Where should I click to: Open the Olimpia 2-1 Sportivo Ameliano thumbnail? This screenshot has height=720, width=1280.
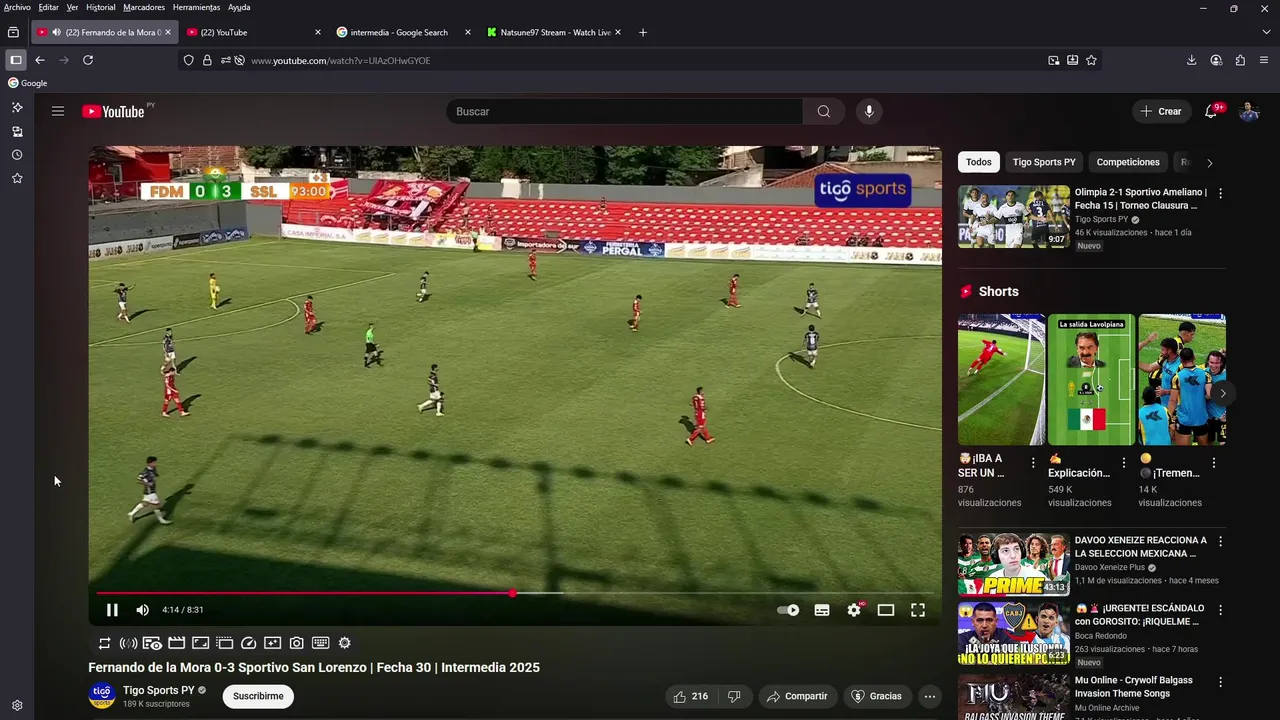click(x=1014, y=216)
